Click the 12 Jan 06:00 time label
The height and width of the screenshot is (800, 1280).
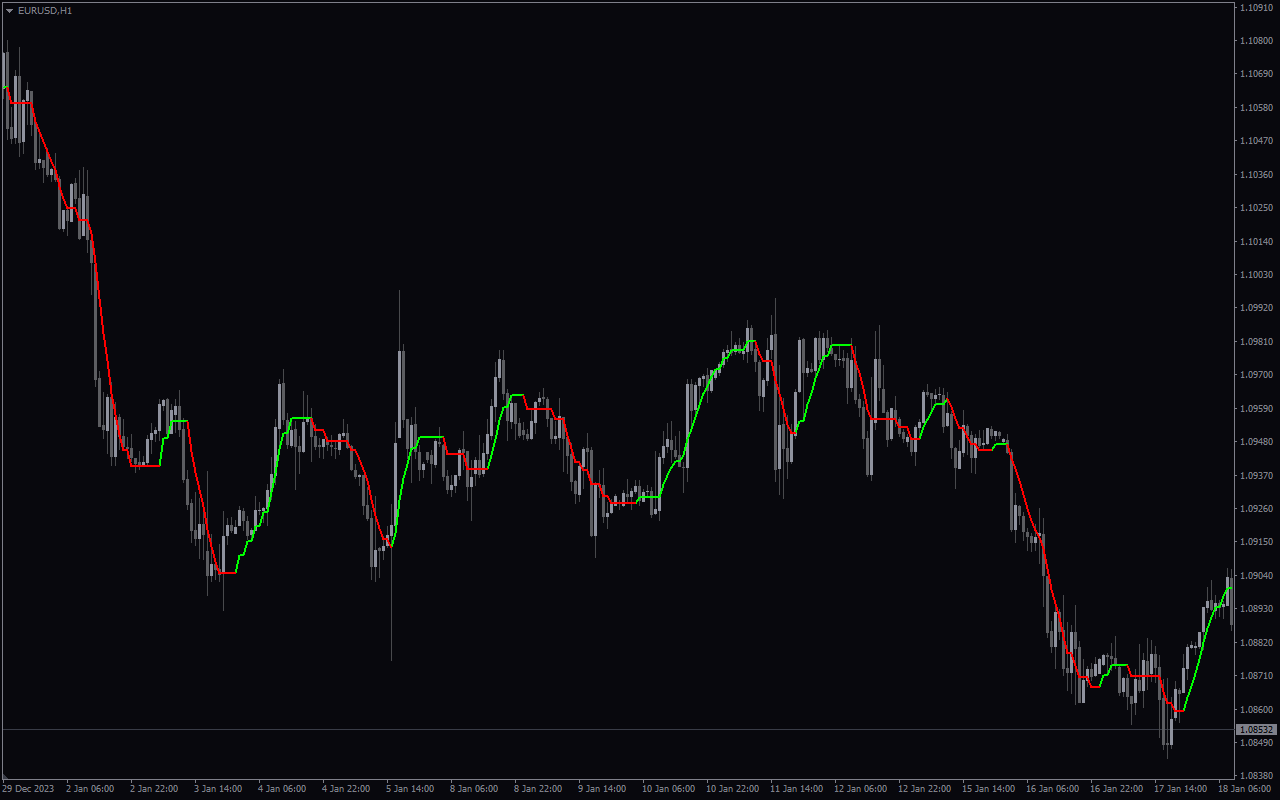click(x=860, y=789)
